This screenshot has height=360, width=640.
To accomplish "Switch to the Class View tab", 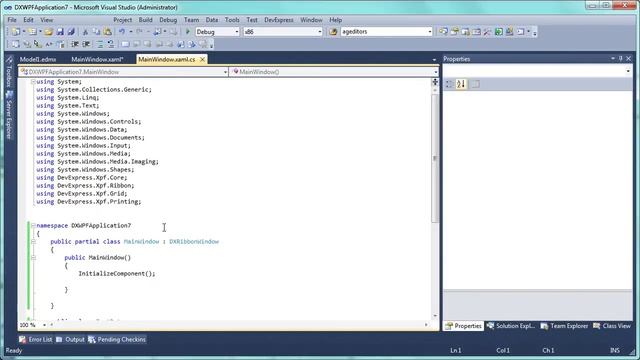I will (x=612, y=326).
